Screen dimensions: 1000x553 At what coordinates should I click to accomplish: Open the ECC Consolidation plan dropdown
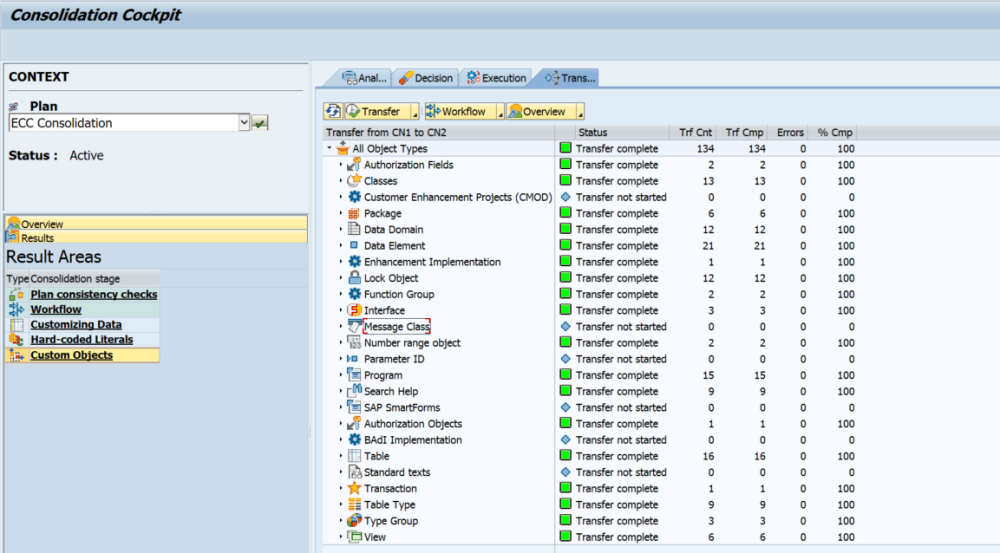pyautogui.click(x=244, y=123)
